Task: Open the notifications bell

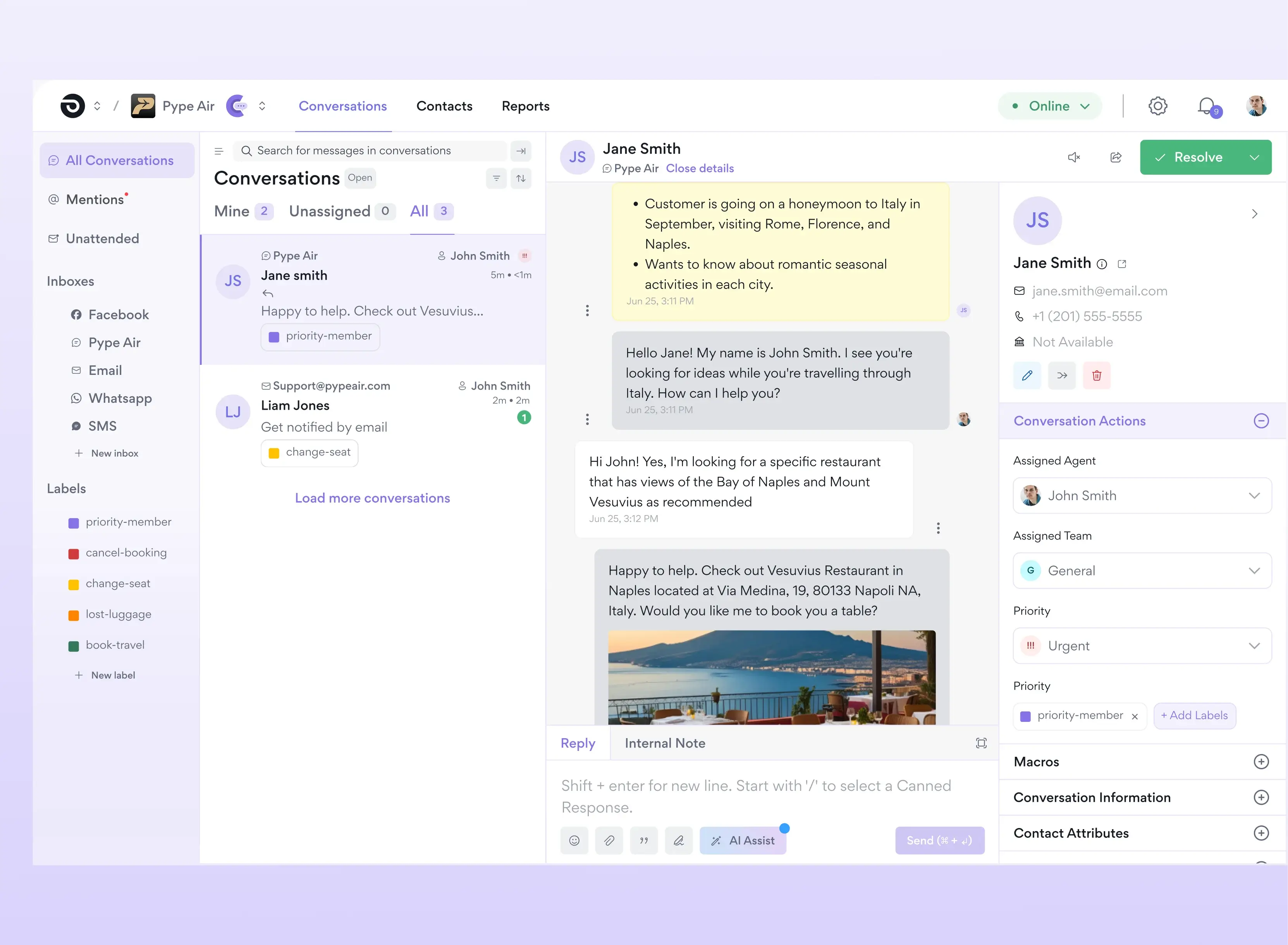Action: click(x=1208, y=107)
